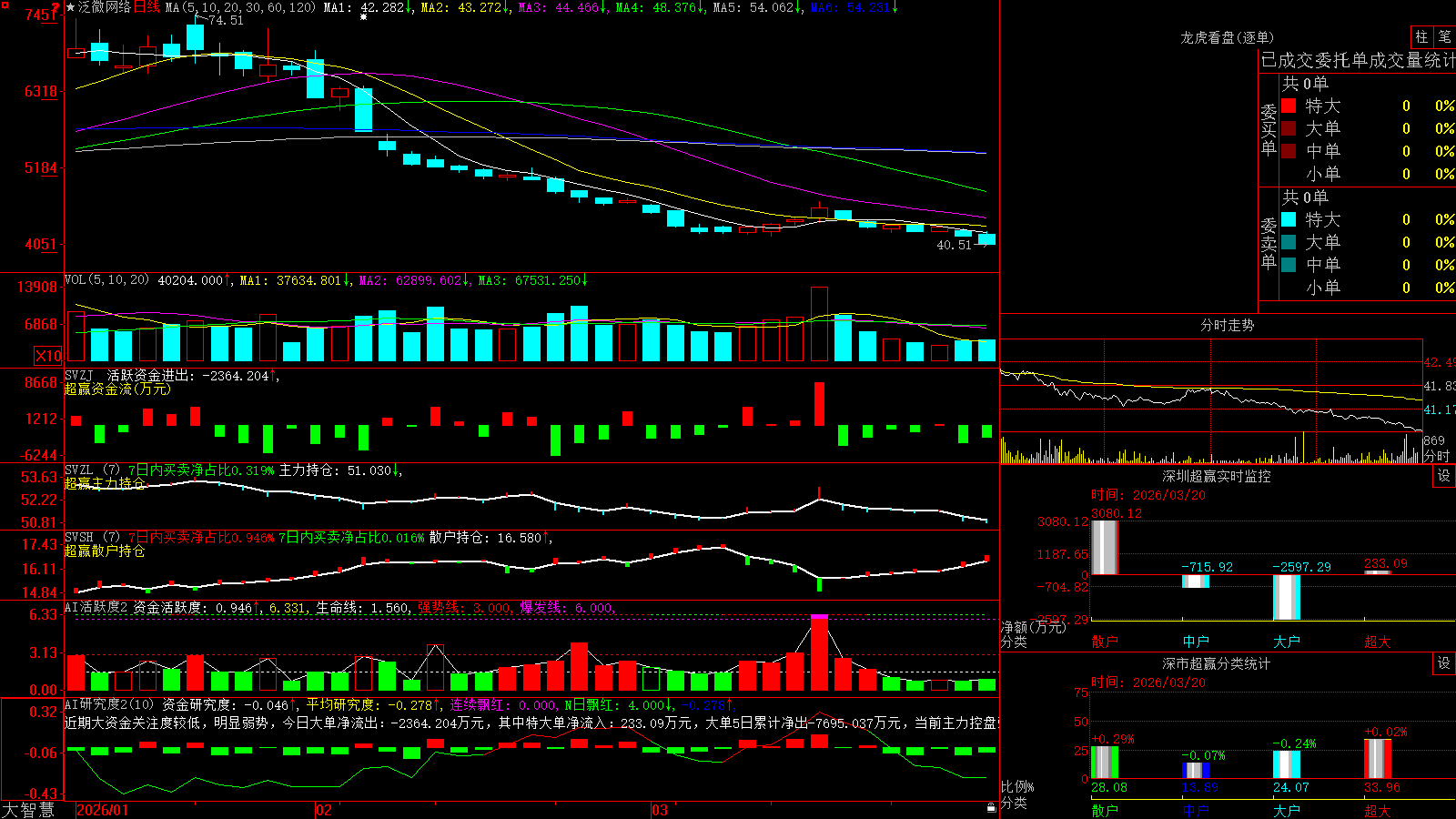The width and height of the screenshot is (1456, 819).
Task: Click the 深圳超赢实时监控 panel title
Action: [x=1216, y=476]
